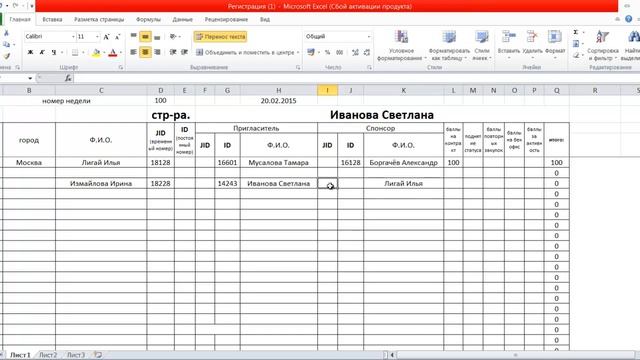Screen dimensions: 640x360
Task: Switch to the Разметка страницы tab
Action: [99, 19]
